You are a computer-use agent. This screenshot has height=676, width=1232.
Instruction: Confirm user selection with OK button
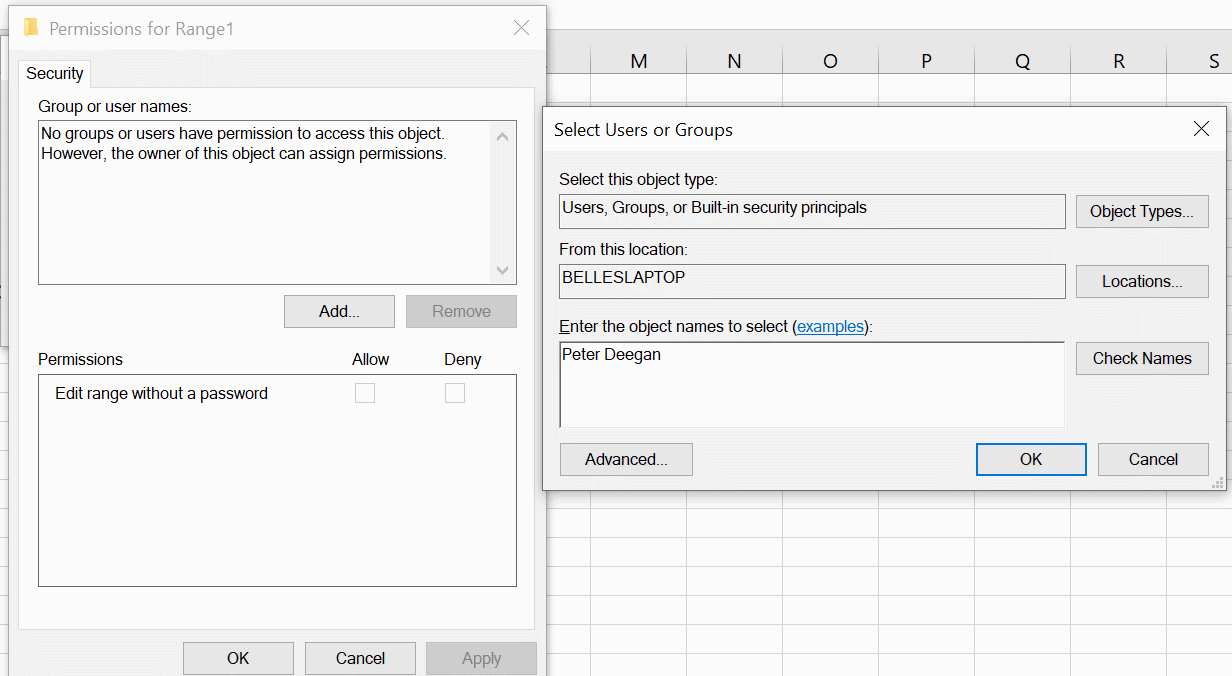click(x=1030, y=460)
